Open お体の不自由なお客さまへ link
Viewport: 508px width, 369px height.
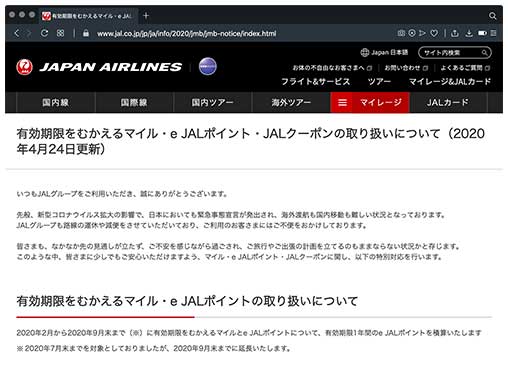click(x=332, y=68)
